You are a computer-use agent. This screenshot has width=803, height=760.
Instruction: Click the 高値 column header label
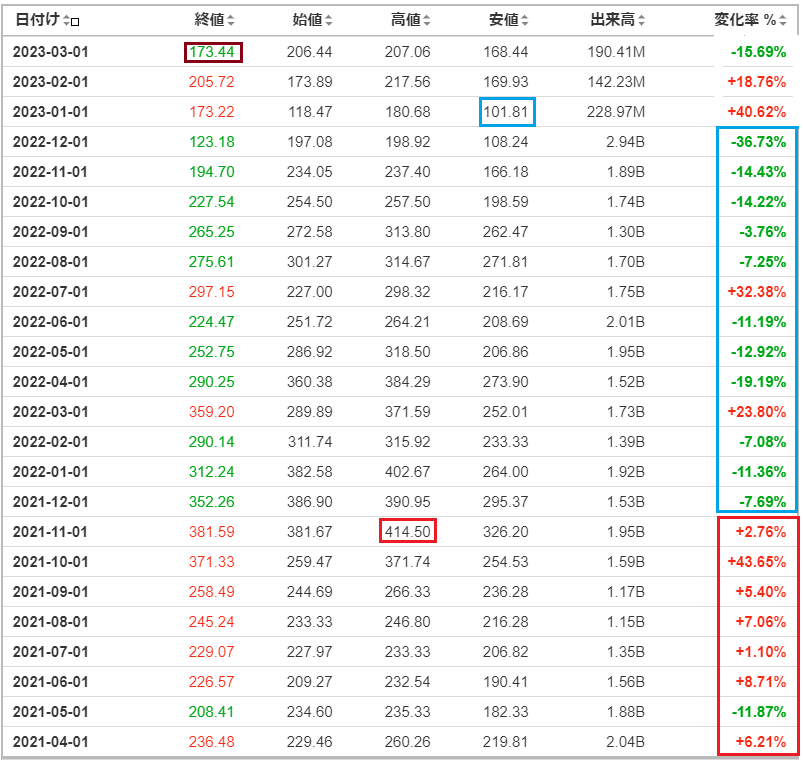[406, 20]
